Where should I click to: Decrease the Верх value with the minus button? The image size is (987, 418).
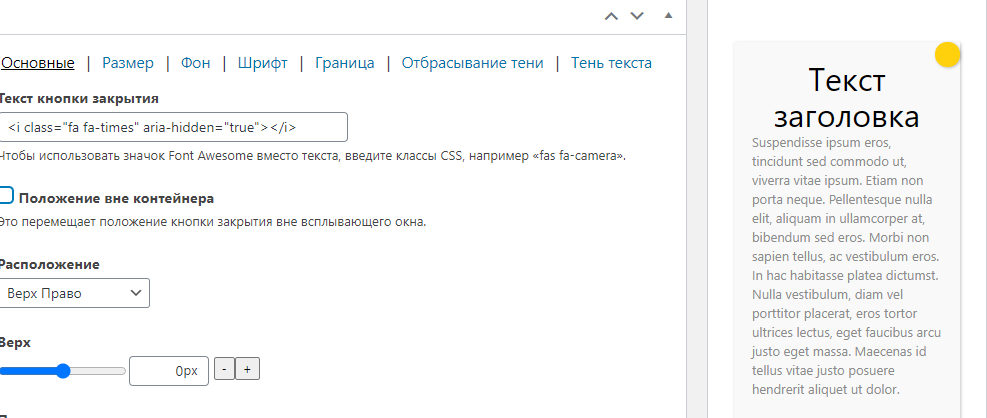click(225, 370)
